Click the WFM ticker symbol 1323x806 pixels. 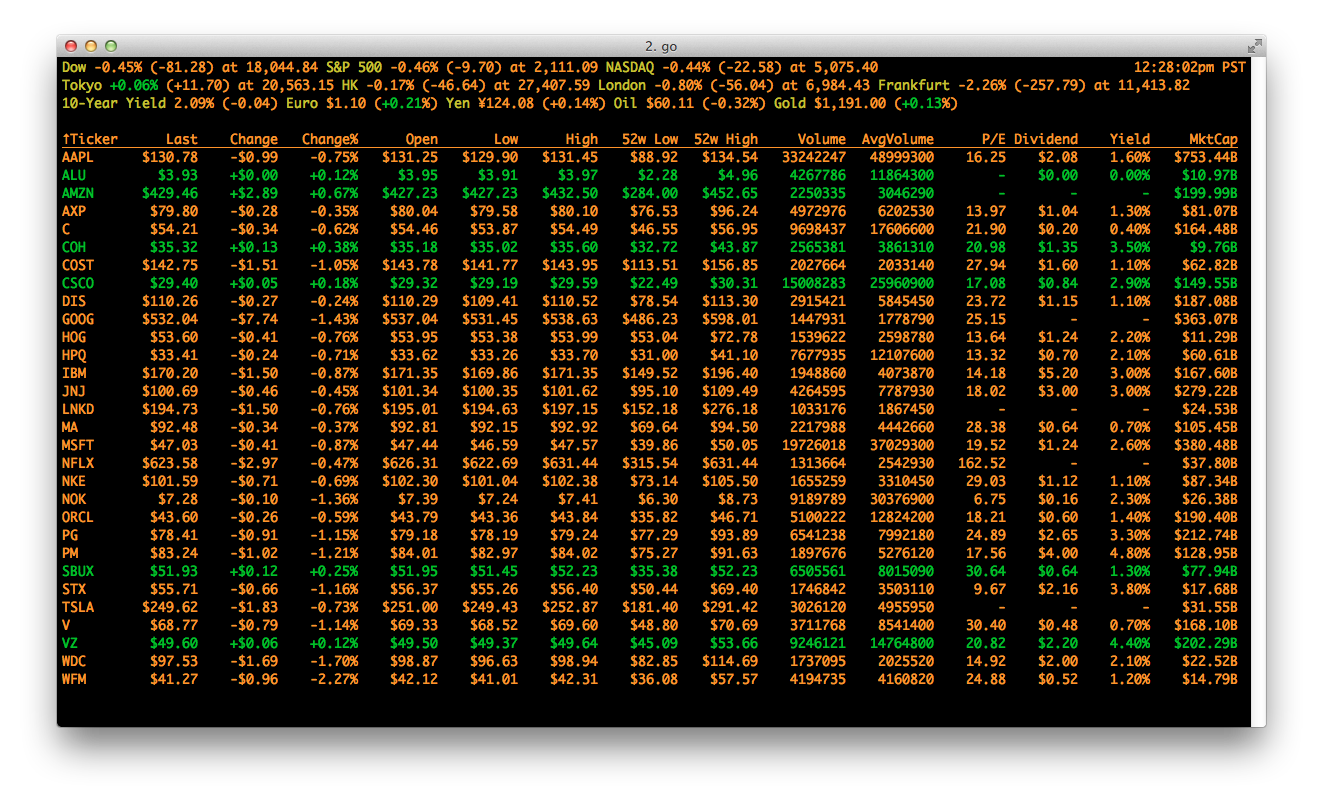[74, 679]
